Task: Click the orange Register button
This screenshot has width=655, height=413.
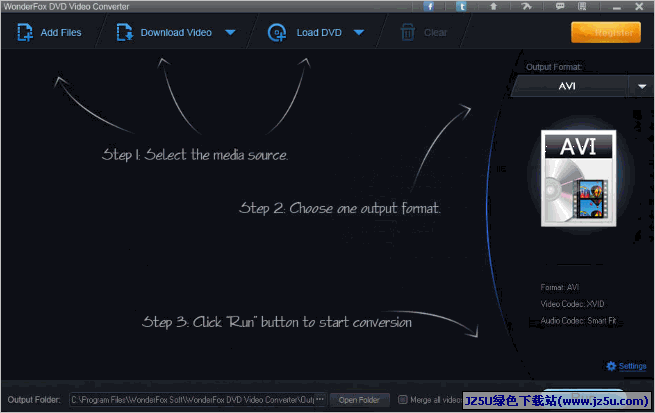Action: [606, 33]
